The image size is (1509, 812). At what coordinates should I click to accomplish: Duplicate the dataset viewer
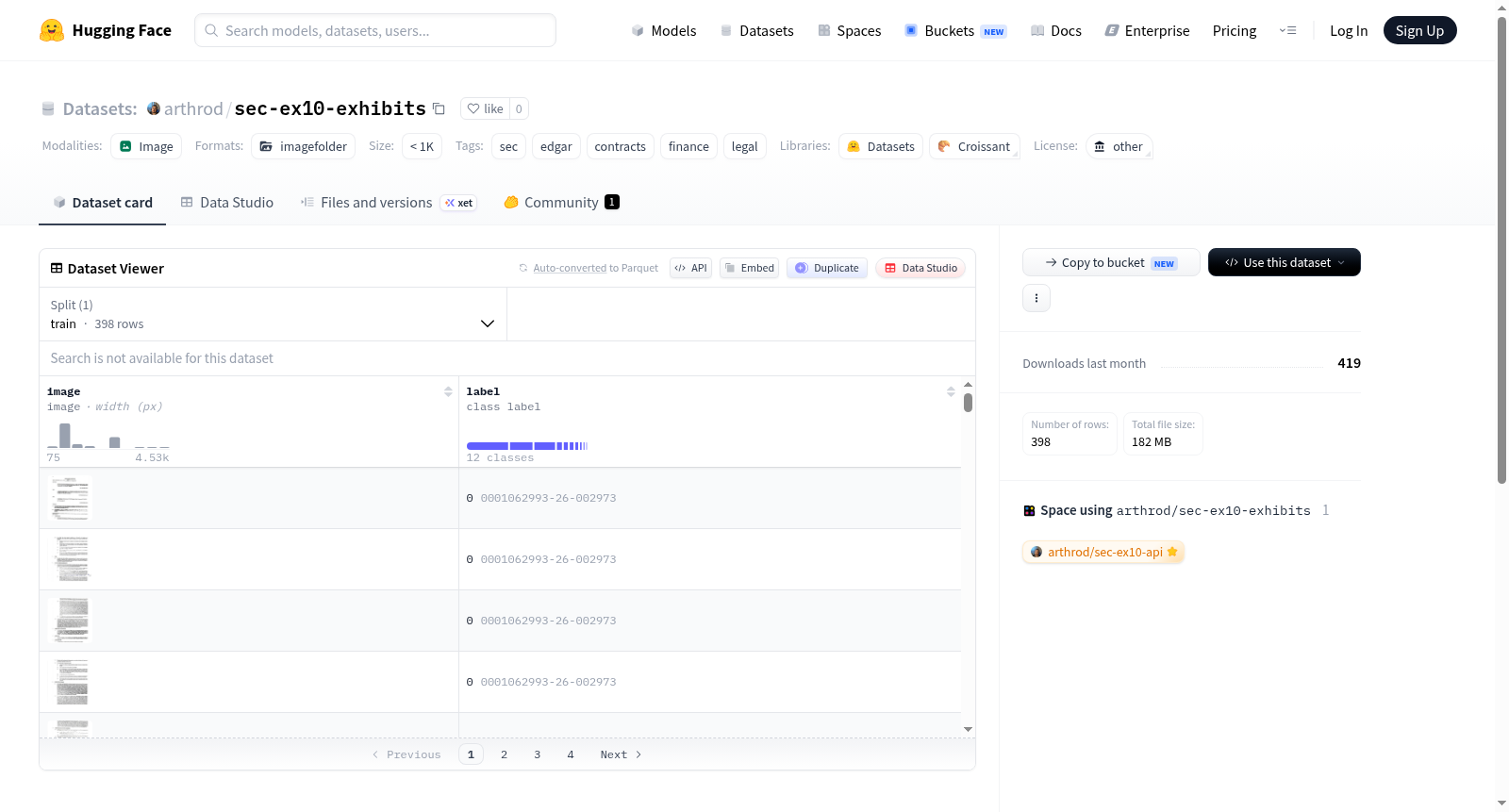tap(827, 268)
